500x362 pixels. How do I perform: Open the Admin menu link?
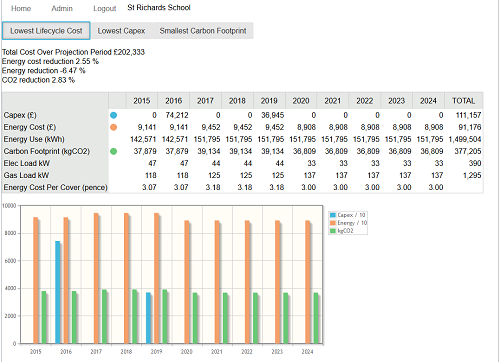62,8
